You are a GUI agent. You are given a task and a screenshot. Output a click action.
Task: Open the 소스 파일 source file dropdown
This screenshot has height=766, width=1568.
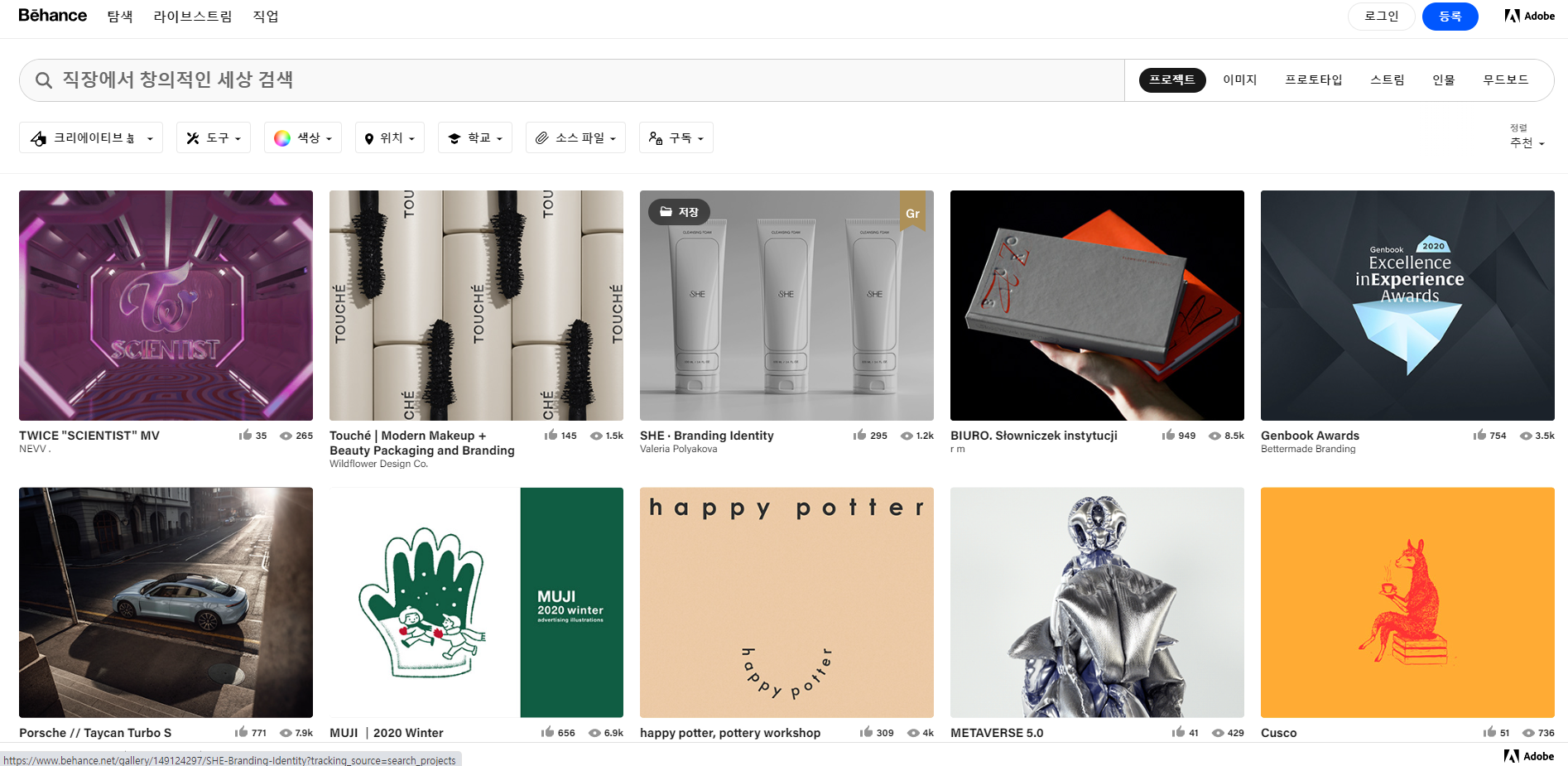pos(575,137)
